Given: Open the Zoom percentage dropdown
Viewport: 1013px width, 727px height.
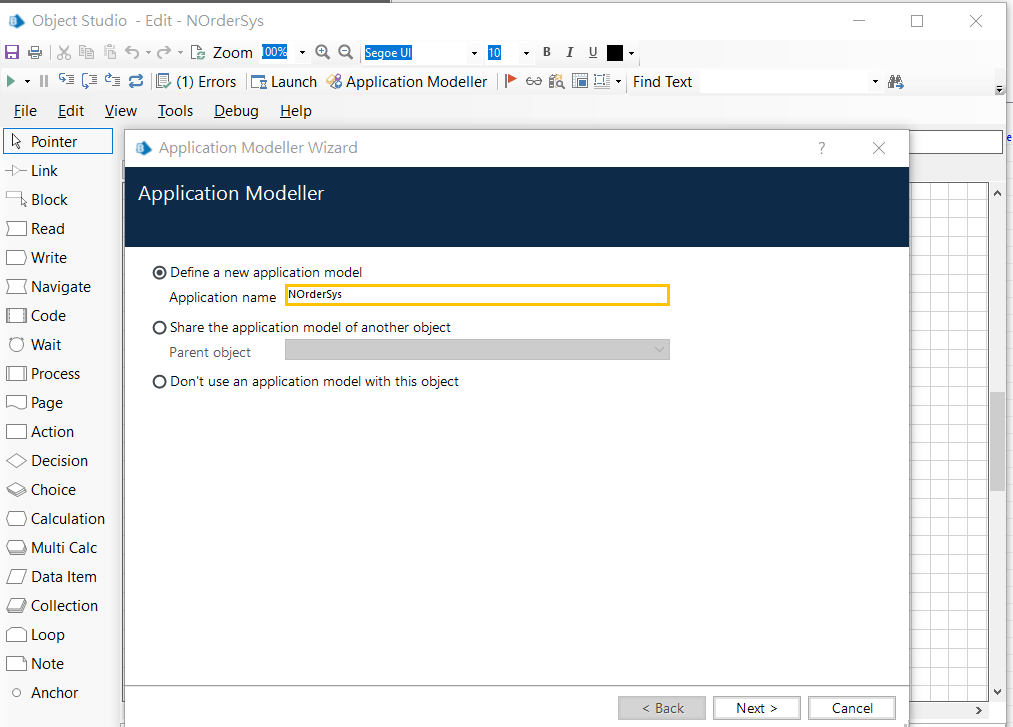Looking at the screenshot, I should coord(302,53).
